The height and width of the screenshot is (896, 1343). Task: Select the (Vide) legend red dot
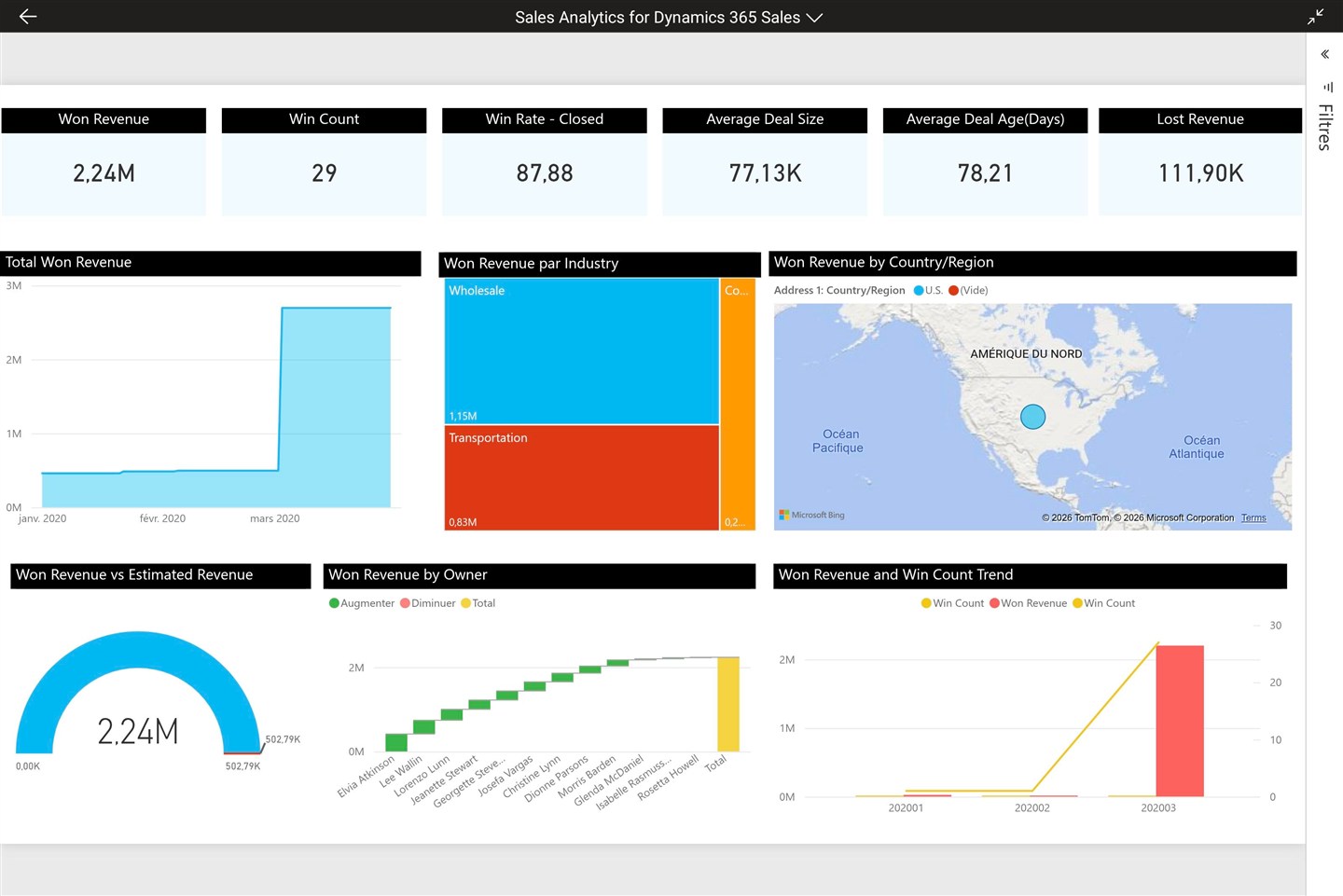[953, 291]
